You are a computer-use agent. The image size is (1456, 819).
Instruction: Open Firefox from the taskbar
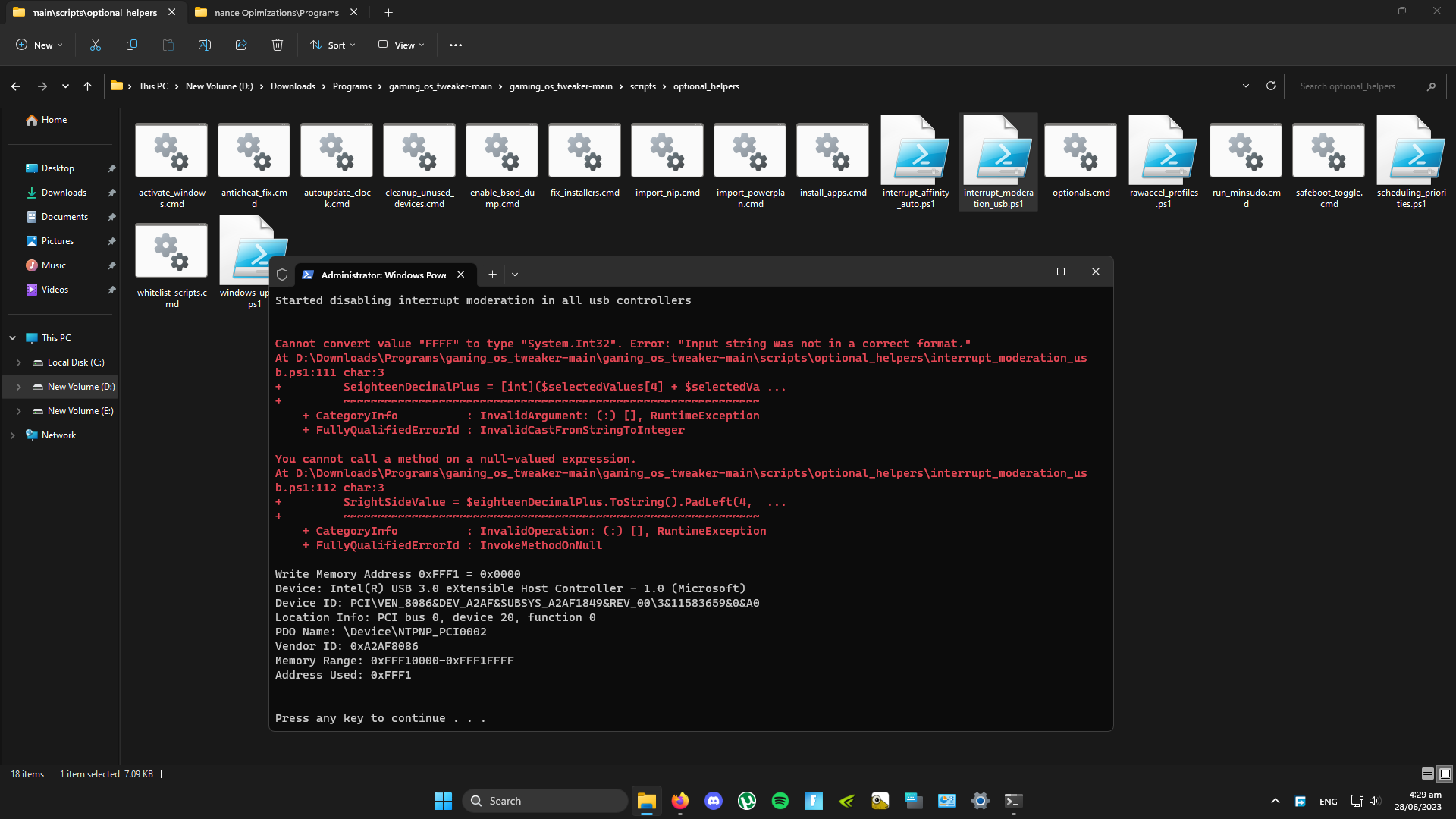[680, 801]
